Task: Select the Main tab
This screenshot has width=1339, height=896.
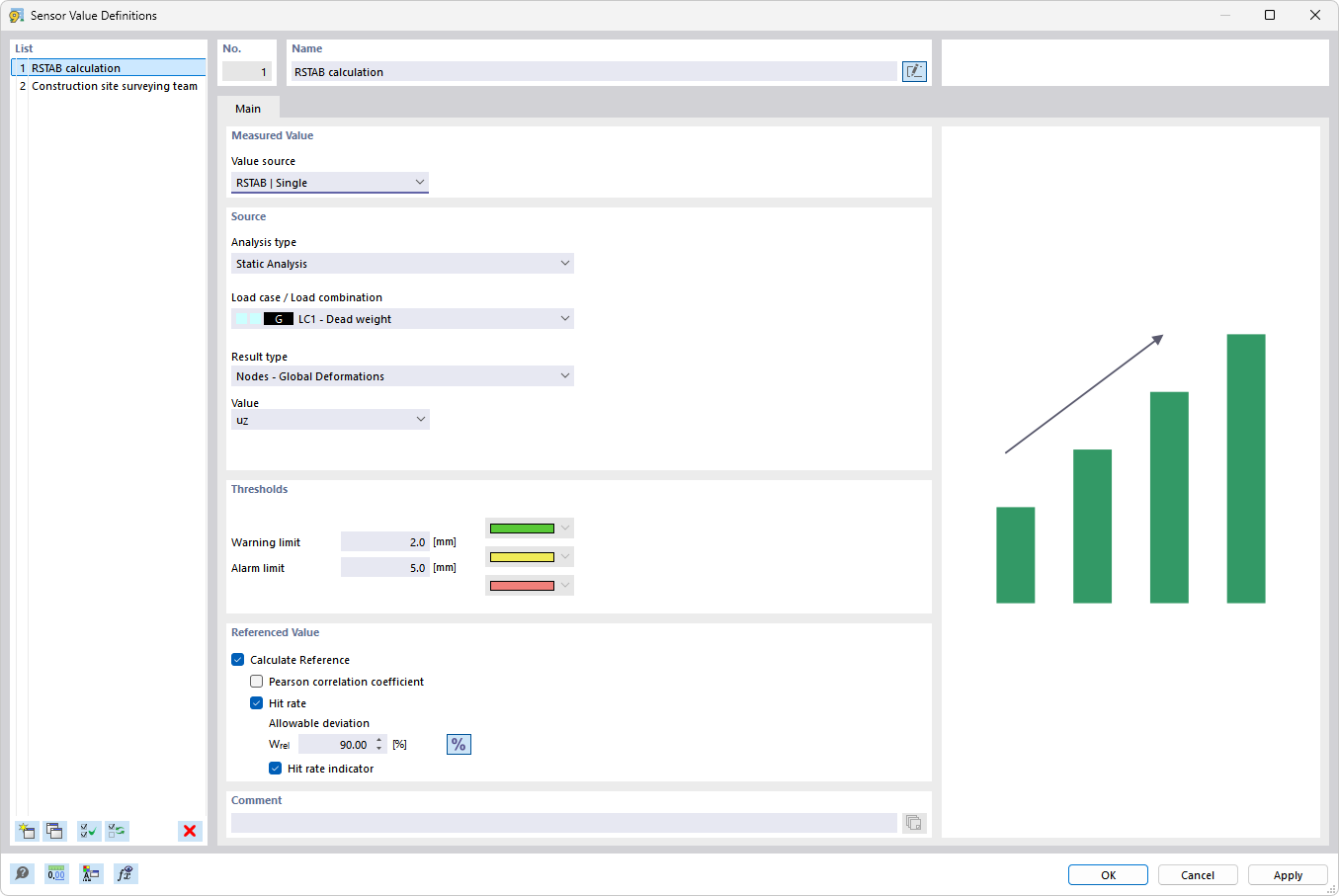Action: 248,109
